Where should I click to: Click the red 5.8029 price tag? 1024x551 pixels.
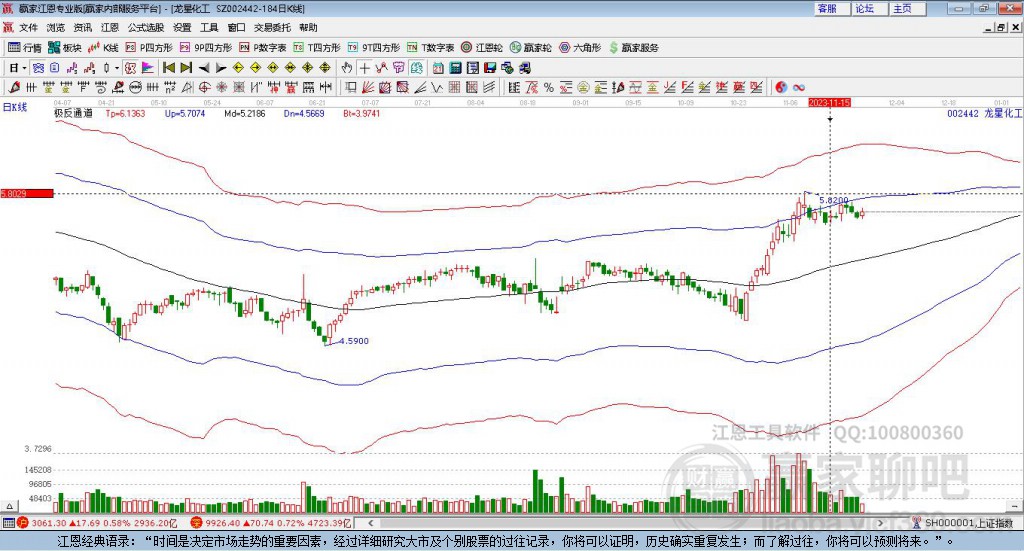27,193
